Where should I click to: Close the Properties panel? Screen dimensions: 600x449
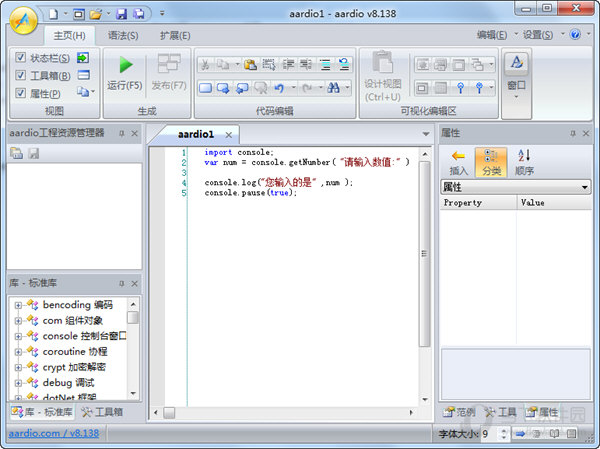[586, 133]
